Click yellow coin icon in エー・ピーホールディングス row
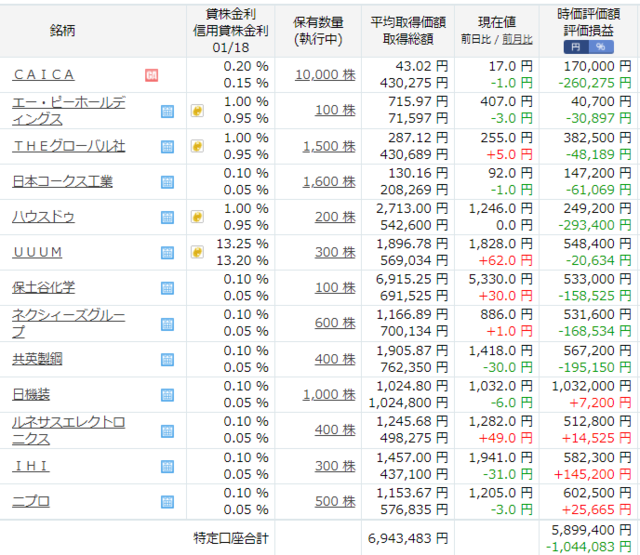This screenshot has width=640, height=555. pyautogui.click(x=197, y=111)
